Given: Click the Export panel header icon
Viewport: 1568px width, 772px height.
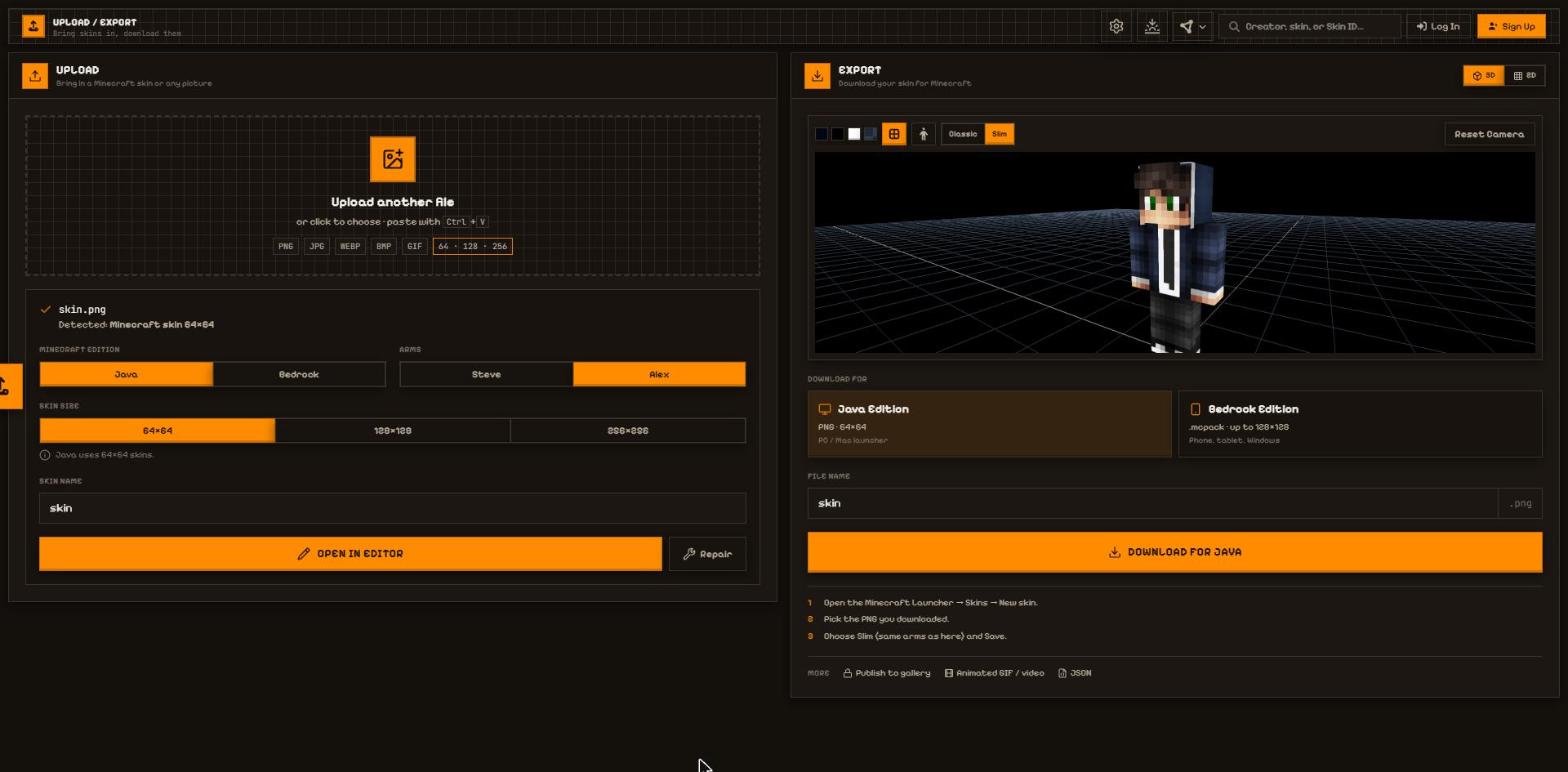Looking at the screenshot, I should [817, 76].
